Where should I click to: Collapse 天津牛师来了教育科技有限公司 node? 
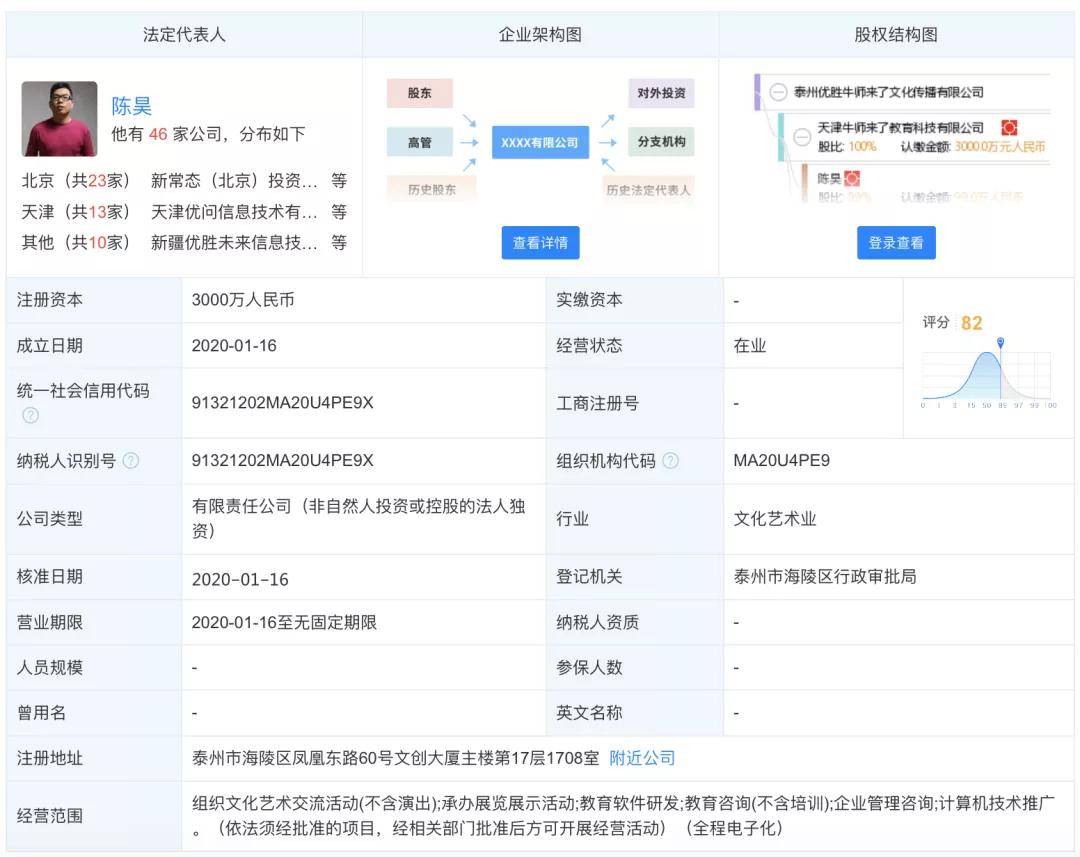coord(802,136)
